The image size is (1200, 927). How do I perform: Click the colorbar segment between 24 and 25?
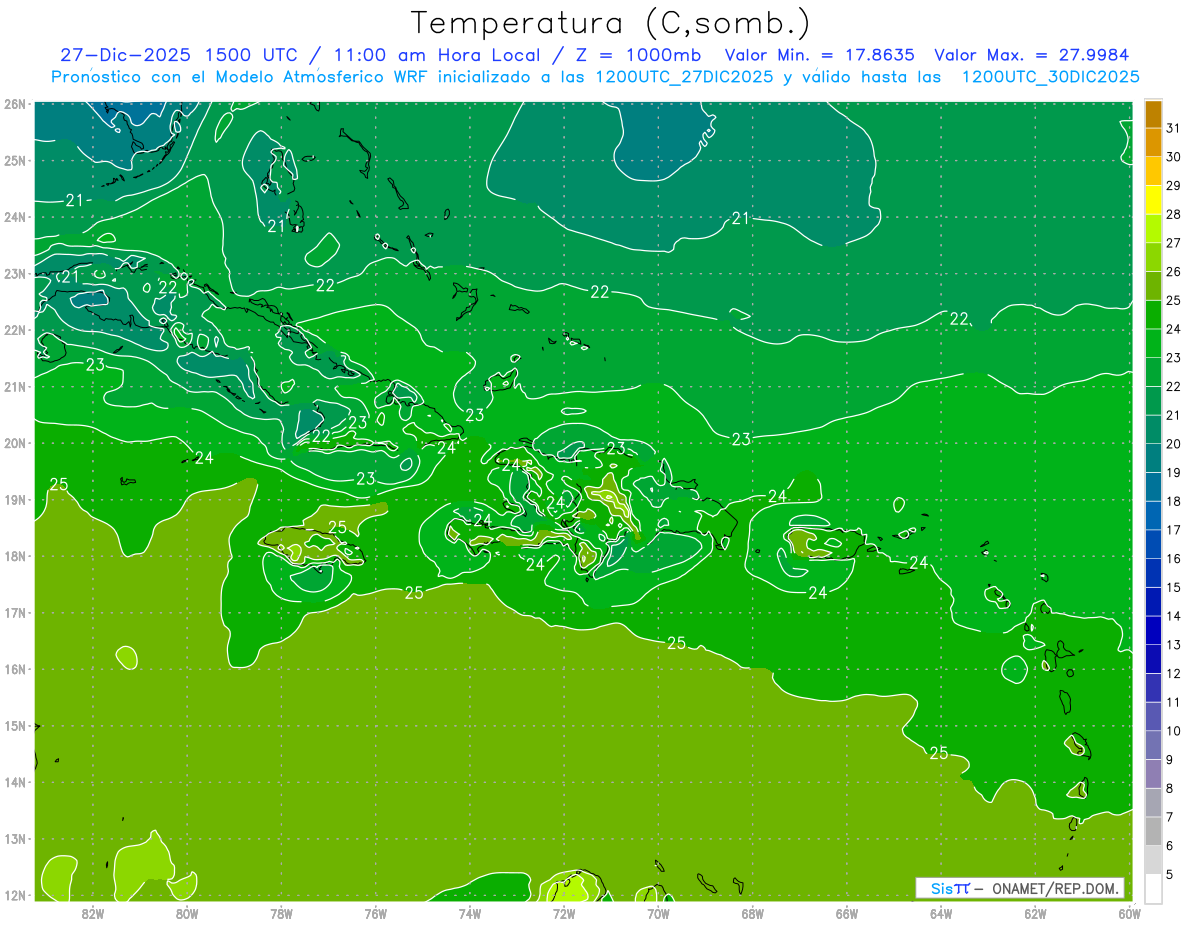click(x=1153, y=315)
